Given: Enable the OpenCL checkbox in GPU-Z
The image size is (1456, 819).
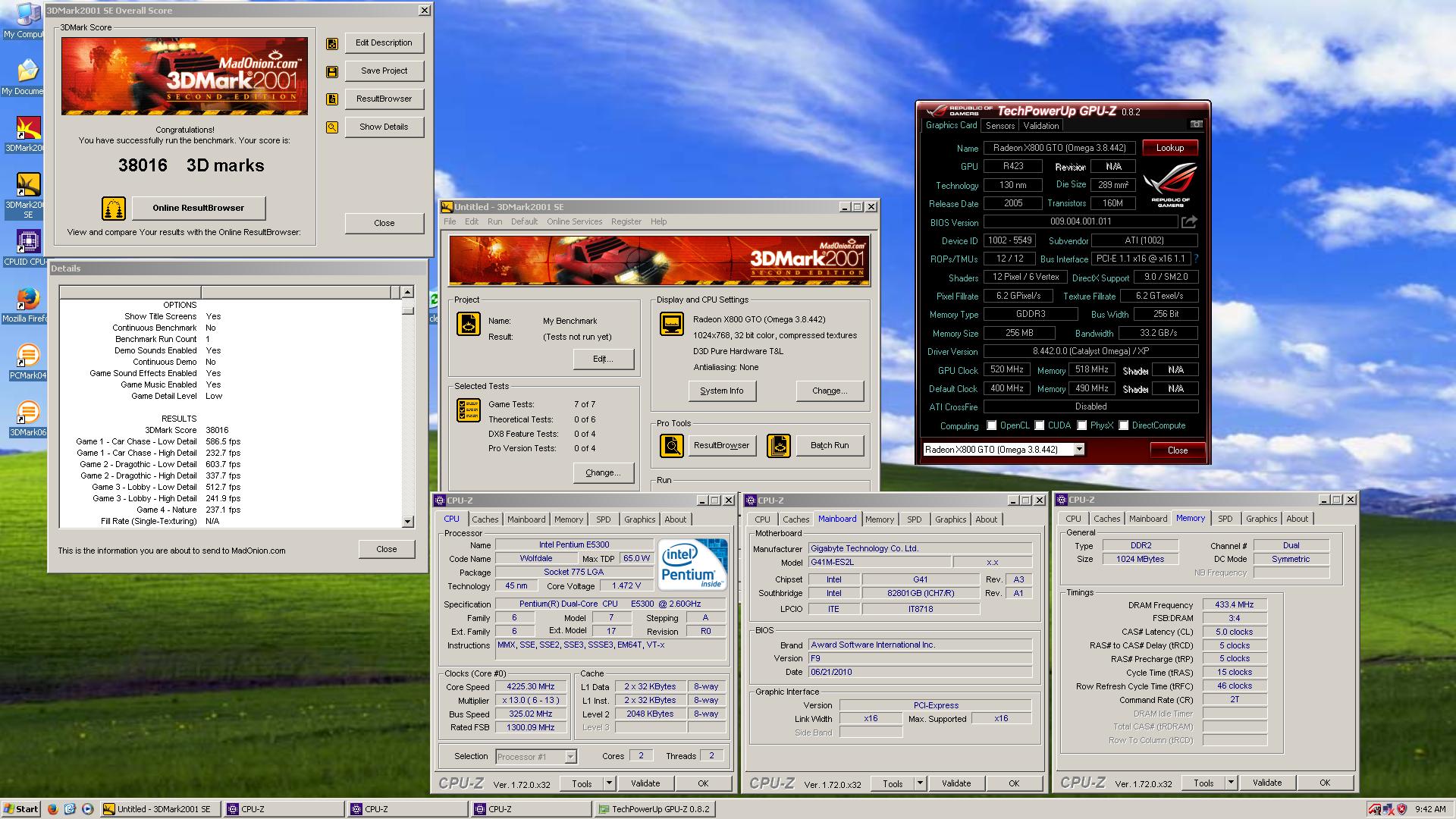Looking at the screenshot, I should (x=991, y=425).
